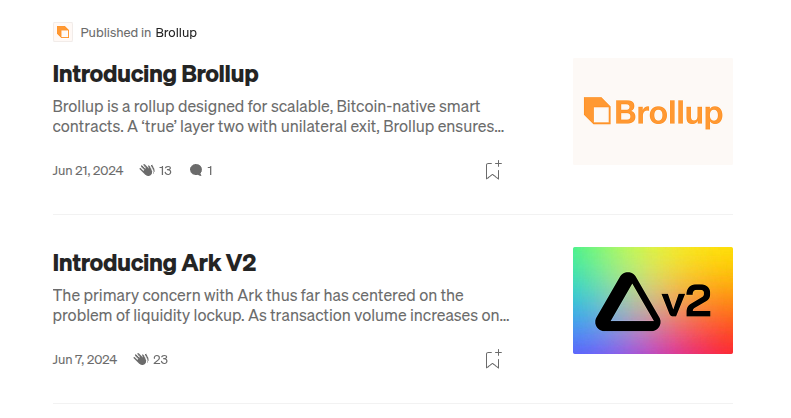Click the Jun 7, 2024 date
Screen dimensions: 791x418
[x=85, y=359]
